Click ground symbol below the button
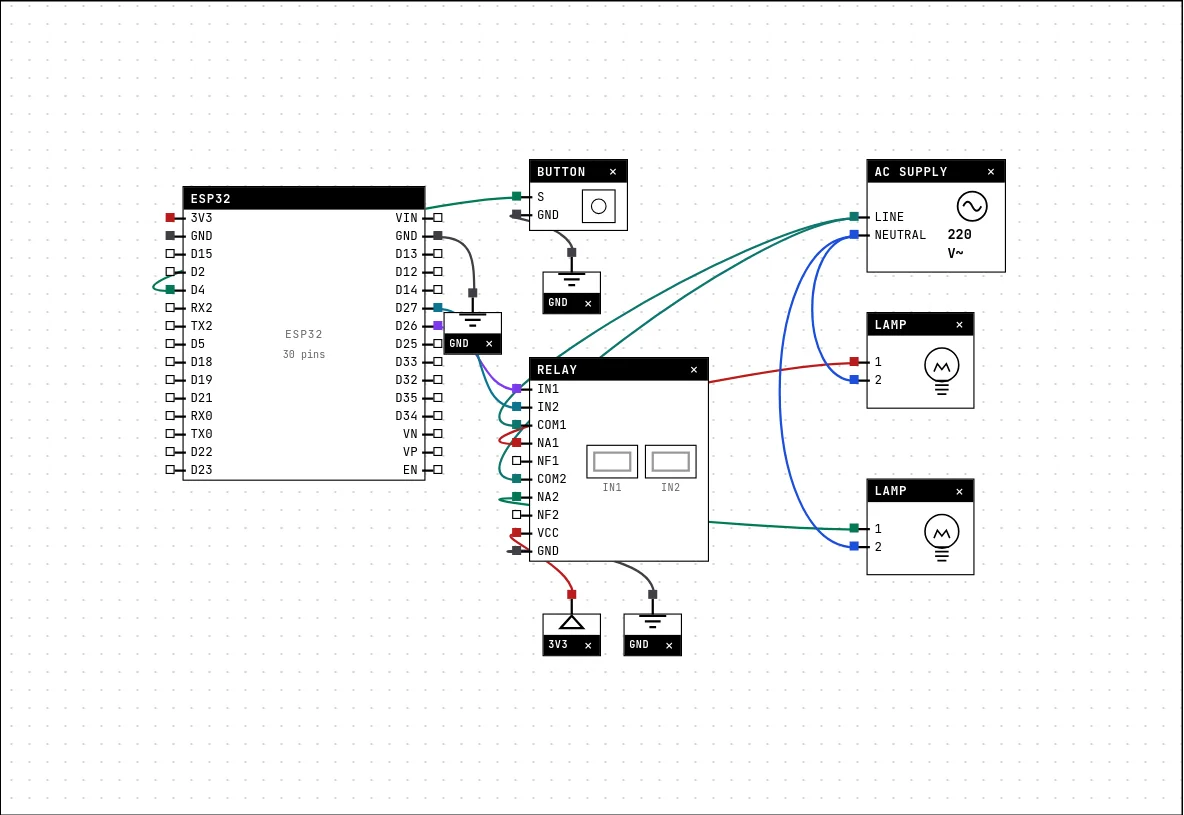 [x=572, y=281]
